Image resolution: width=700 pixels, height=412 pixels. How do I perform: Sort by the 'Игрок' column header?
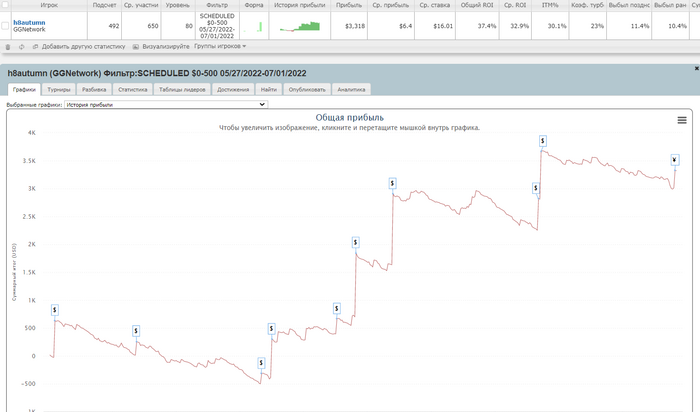pos(49,5)
